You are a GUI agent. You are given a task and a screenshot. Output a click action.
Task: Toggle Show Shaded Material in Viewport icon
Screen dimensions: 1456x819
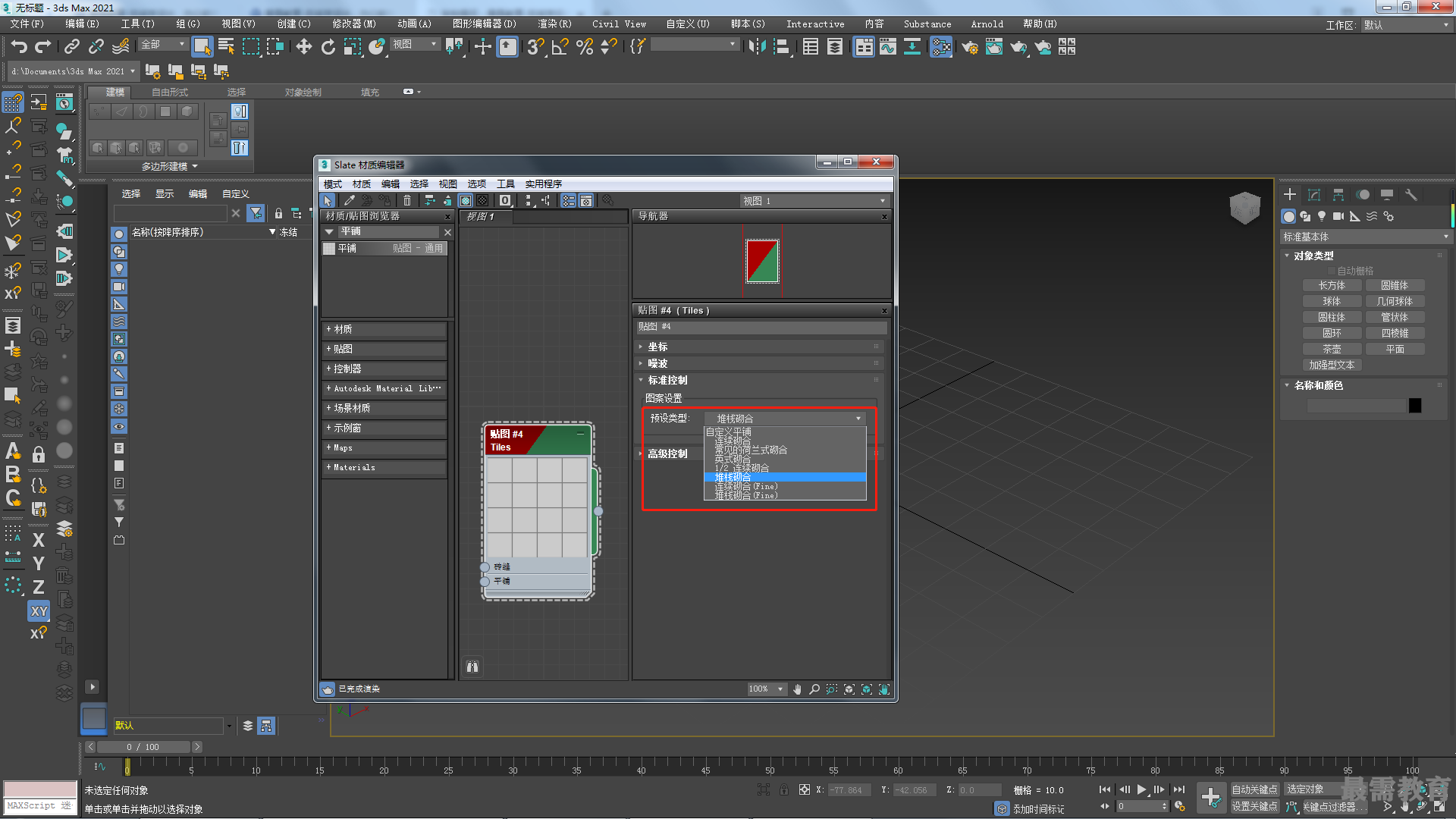pos(466,200)
